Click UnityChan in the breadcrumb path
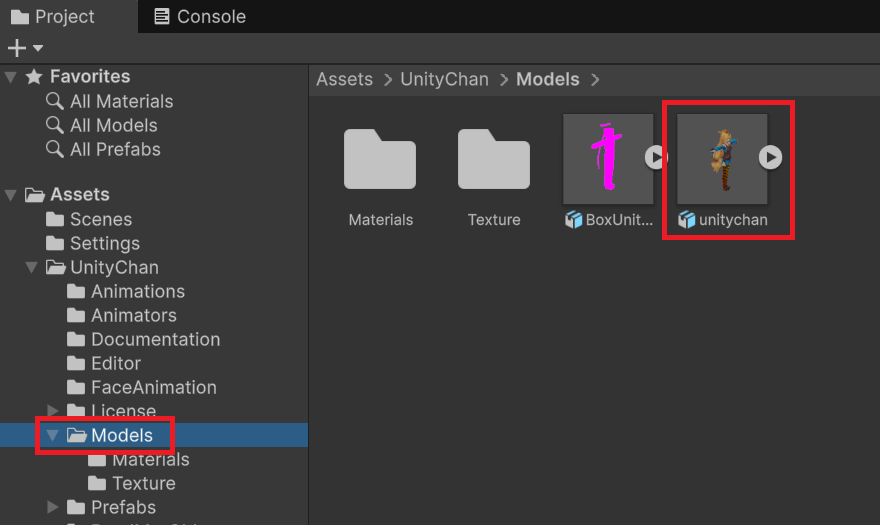Screen dimensions: 880x525 click(444, 79)
